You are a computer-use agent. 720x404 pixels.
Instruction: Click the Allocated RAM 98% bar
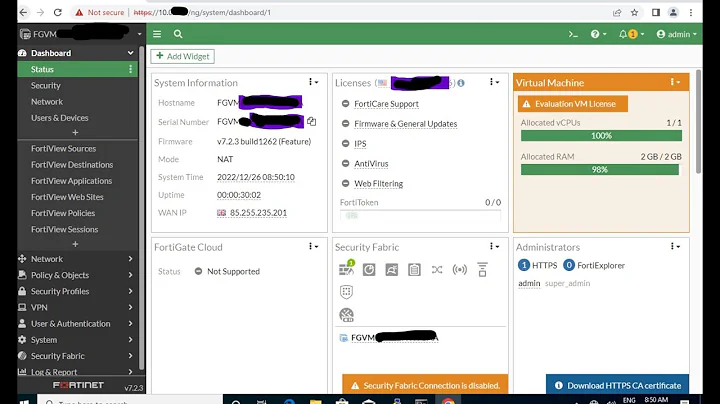click(600, 170)
